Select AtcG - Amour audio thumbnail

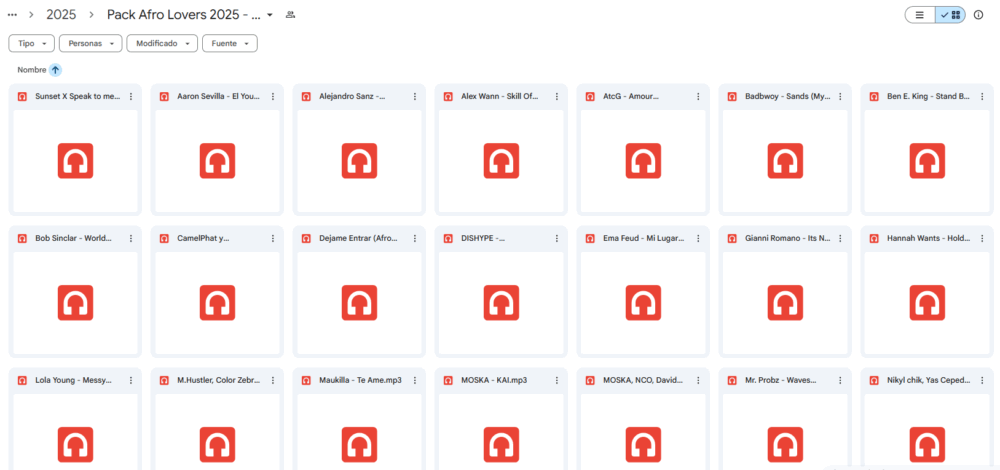click(x=643, y=161)
